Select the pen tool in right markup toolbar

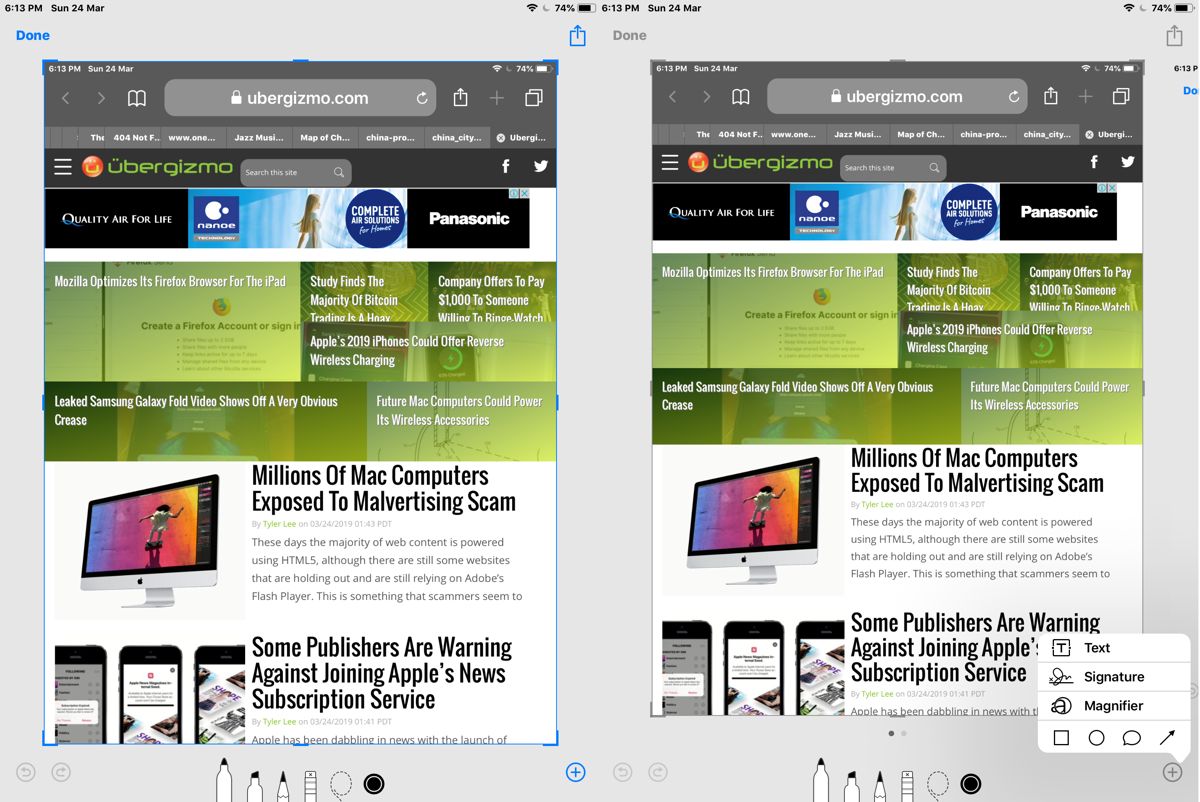tap(820, 779)
